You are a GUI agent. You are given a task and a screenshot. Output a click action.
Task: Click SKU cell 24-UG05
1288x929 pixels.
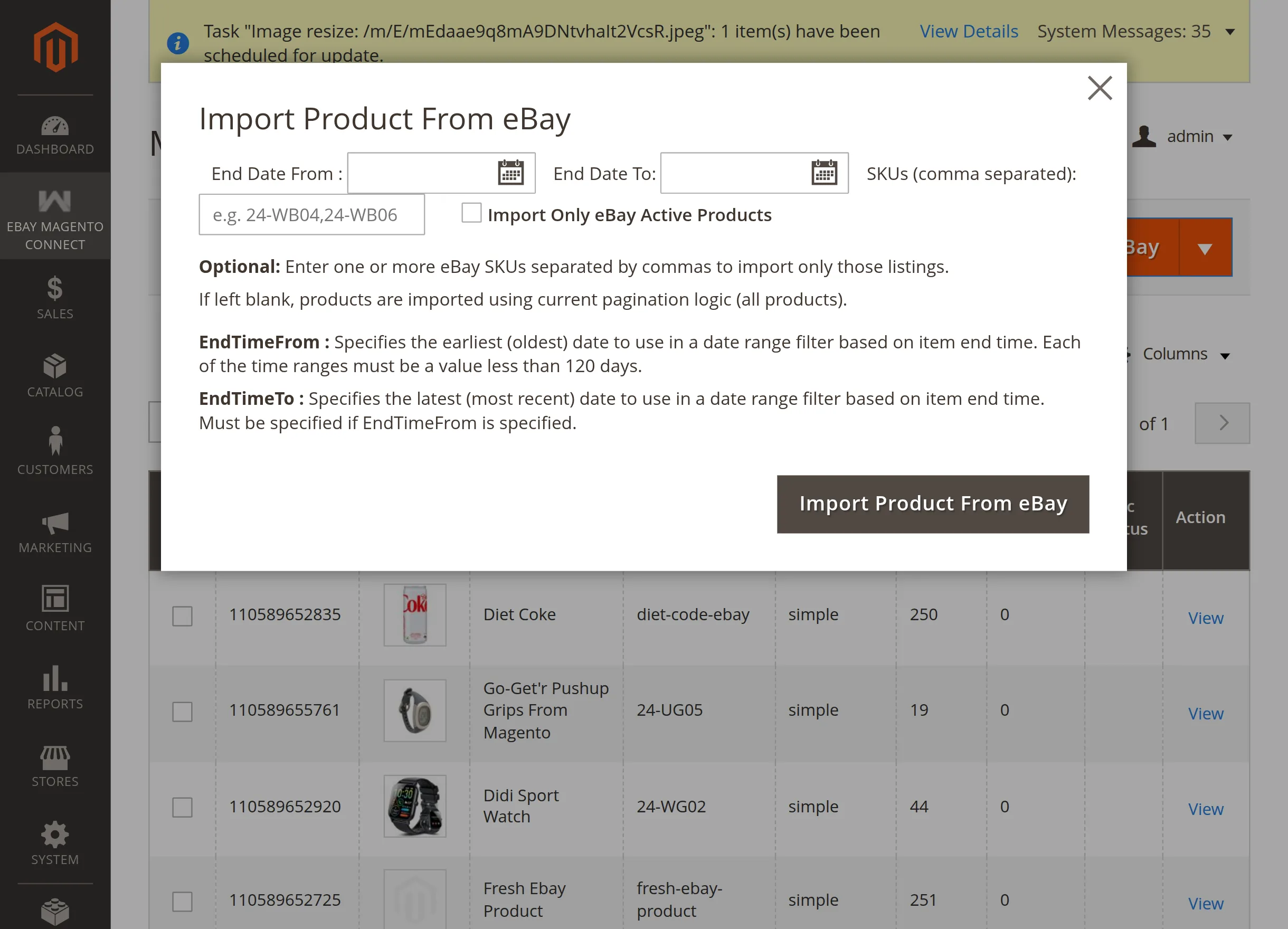[669, 710]
